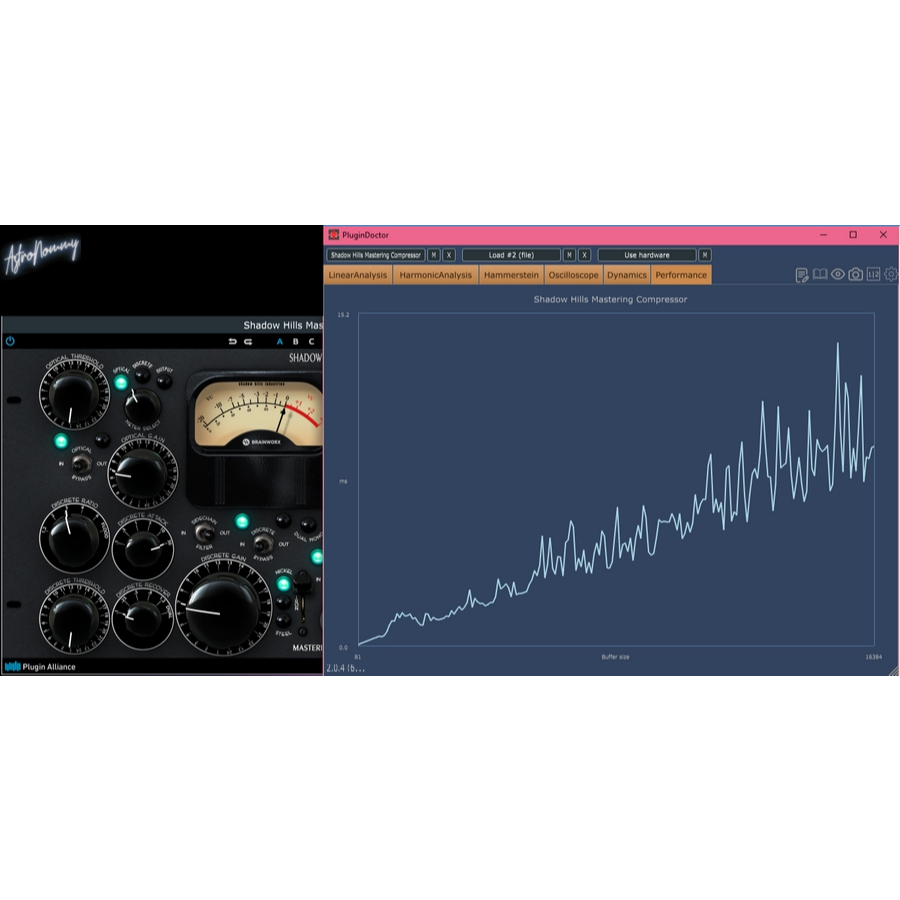
Task: Click the X button next to plugin selector
Action: (449, 255)
